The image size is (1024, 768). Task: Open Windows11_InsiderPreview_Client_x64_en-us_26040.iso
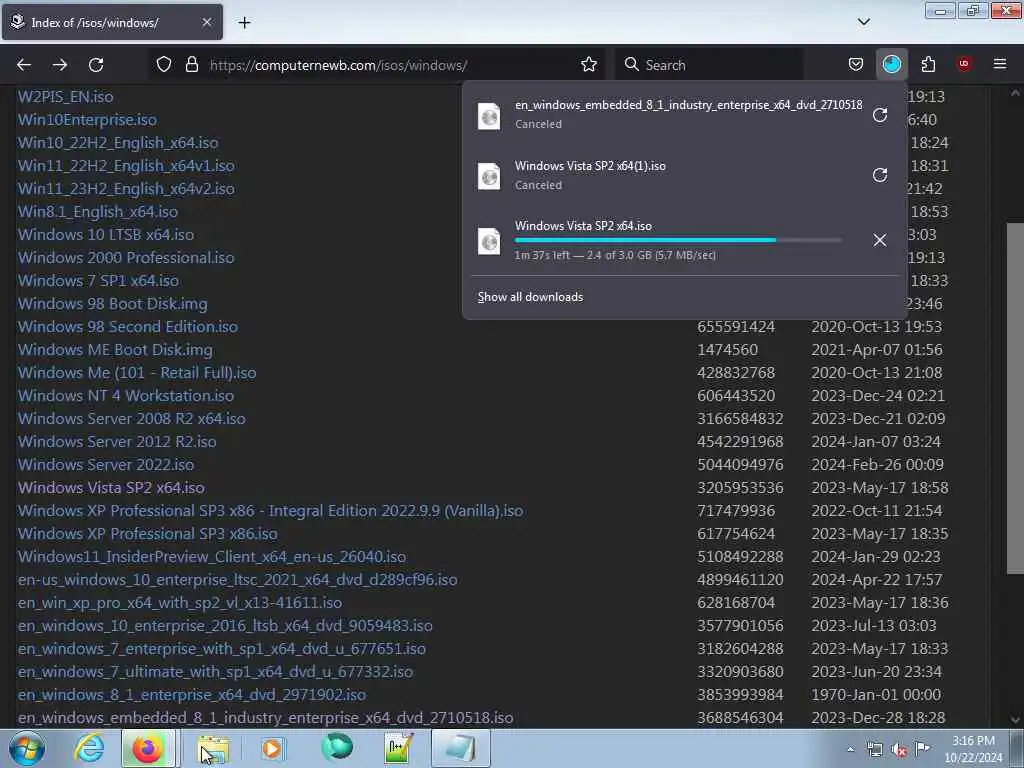[x=212, y=556]
